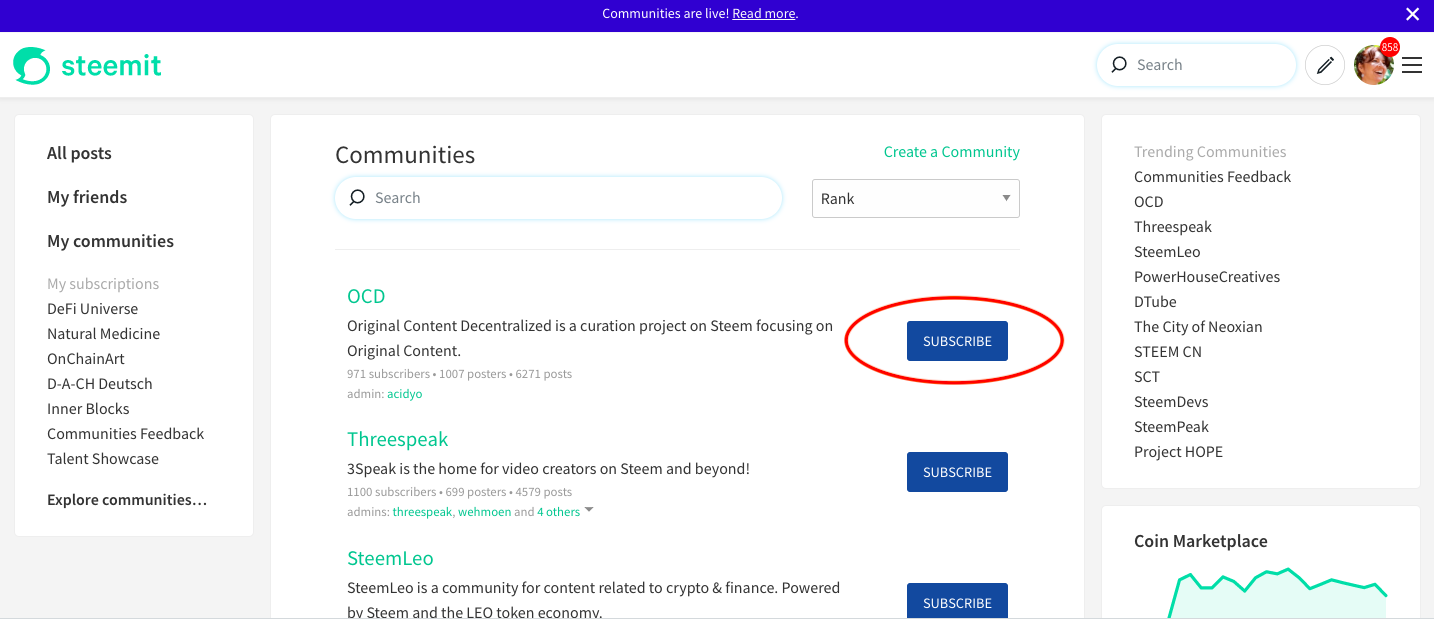The height and width of the screenshot is (621, 1434).
Task: Open the Threespeak community title
Action: (x=398, y=439)
